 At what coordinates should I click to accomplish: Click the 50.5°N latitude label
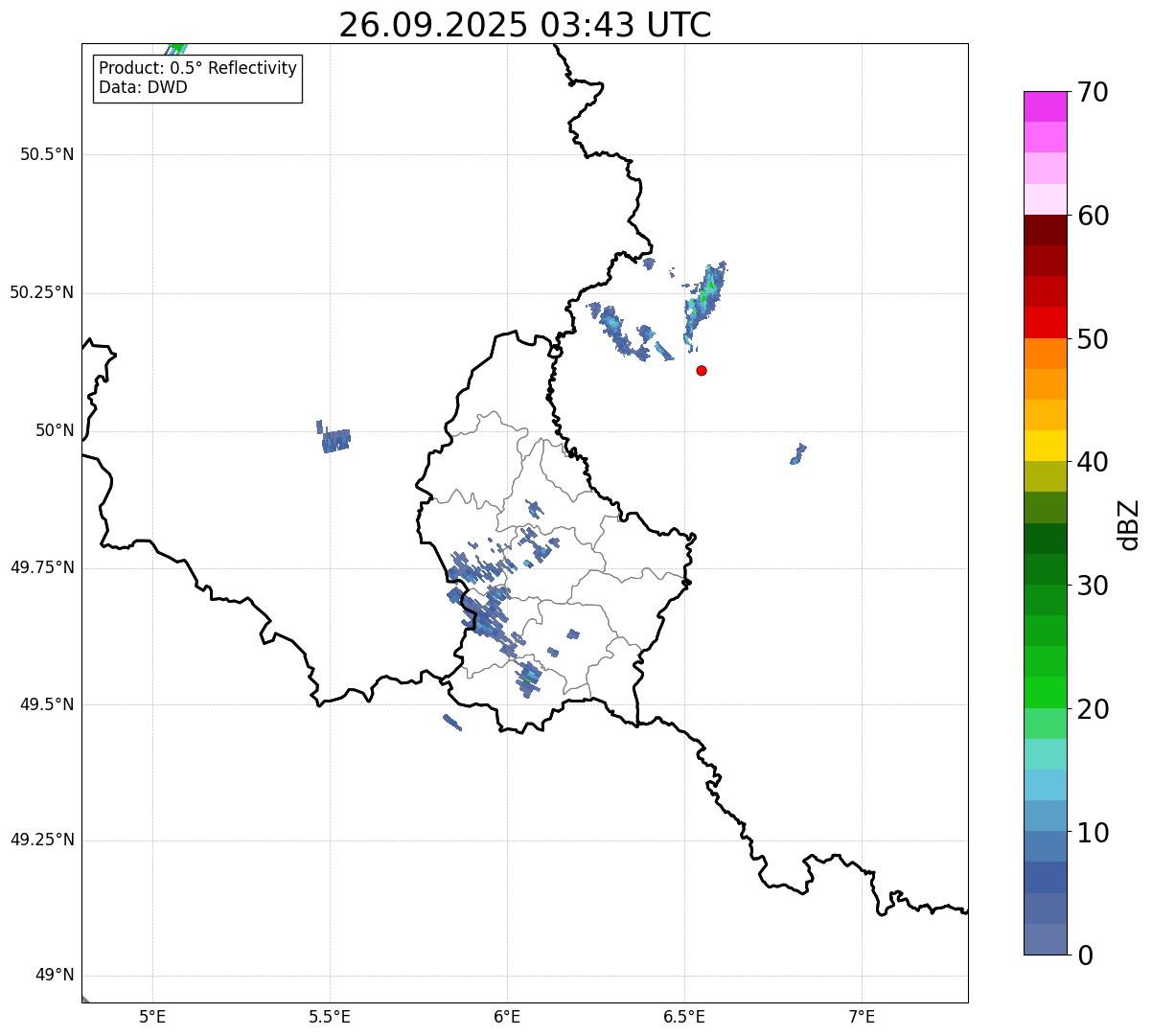coord(47,154)
